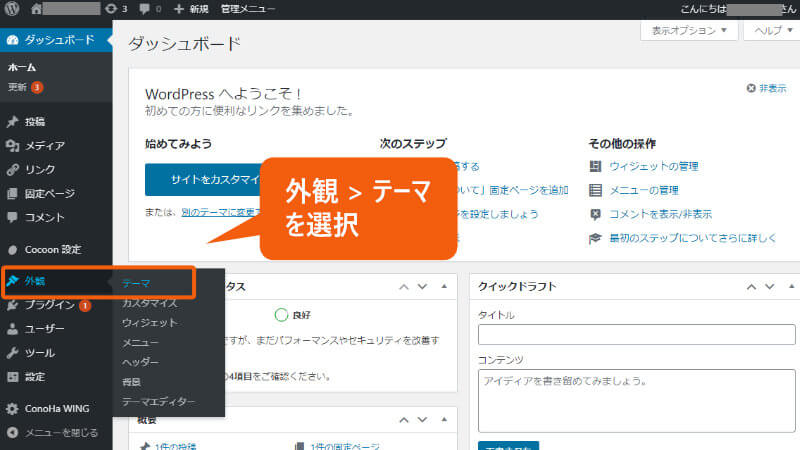Collapse site health panel toggle
The image size is (800, 450).
coord(444,287)
